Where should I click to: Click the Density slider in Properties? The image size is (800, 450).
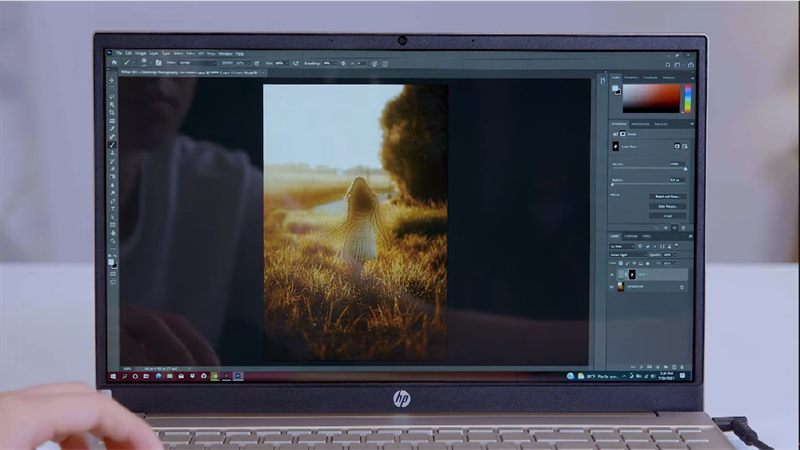pos(649,168)
